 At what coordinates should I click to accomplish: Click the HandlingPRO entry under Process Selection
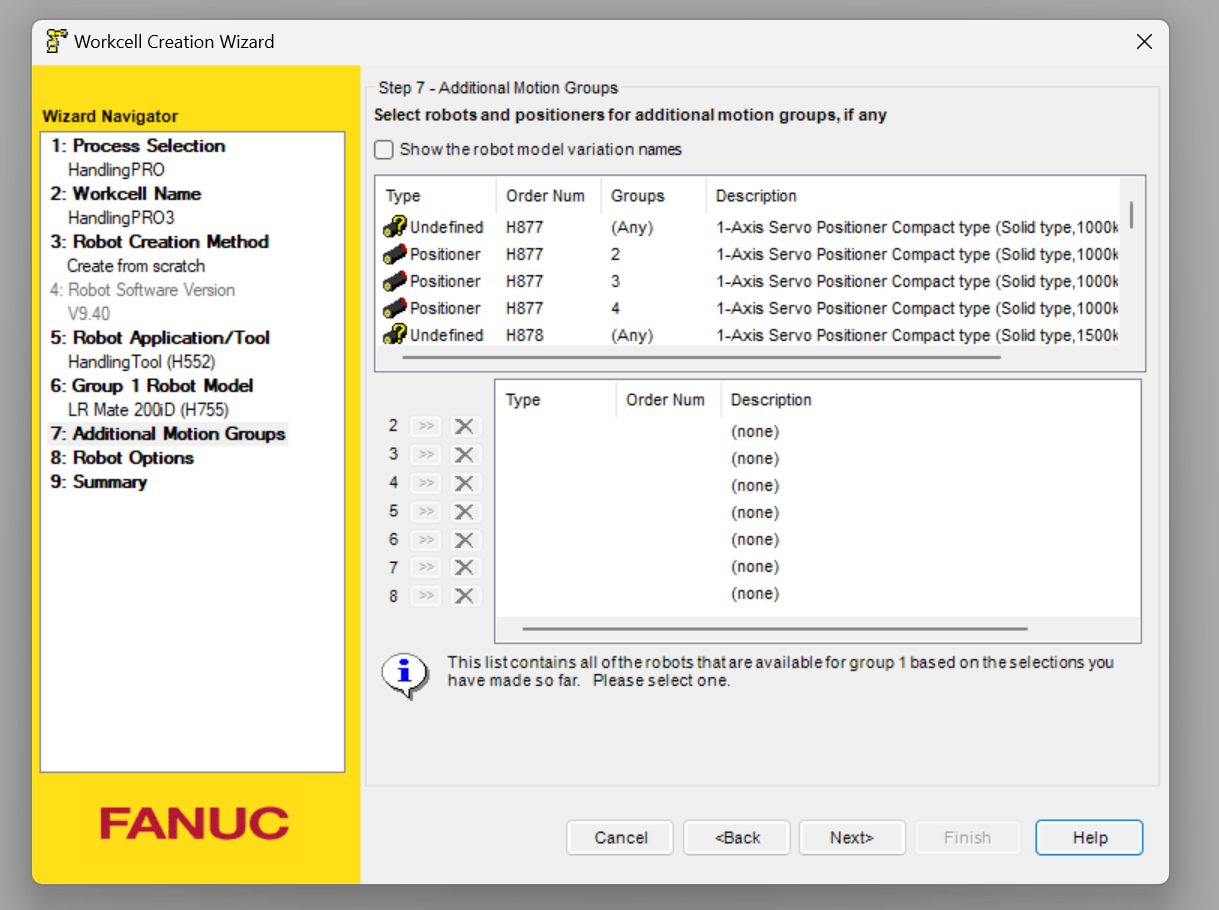point(116,170)
